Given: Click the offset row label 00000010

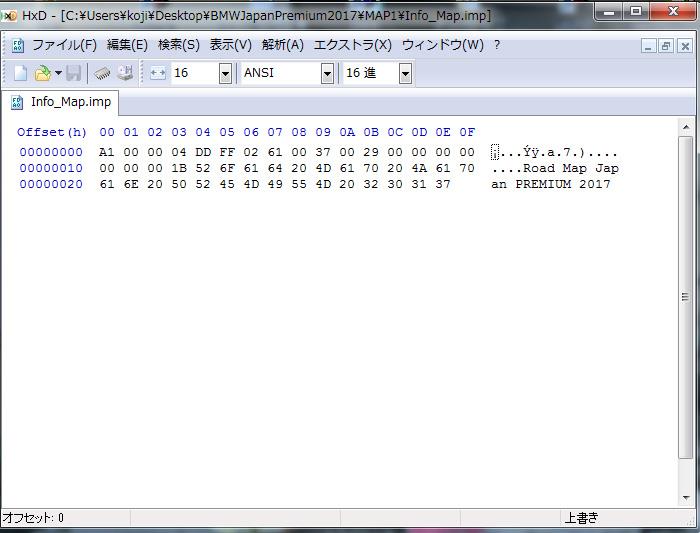Looking at the screenshot, I should 51,168.
